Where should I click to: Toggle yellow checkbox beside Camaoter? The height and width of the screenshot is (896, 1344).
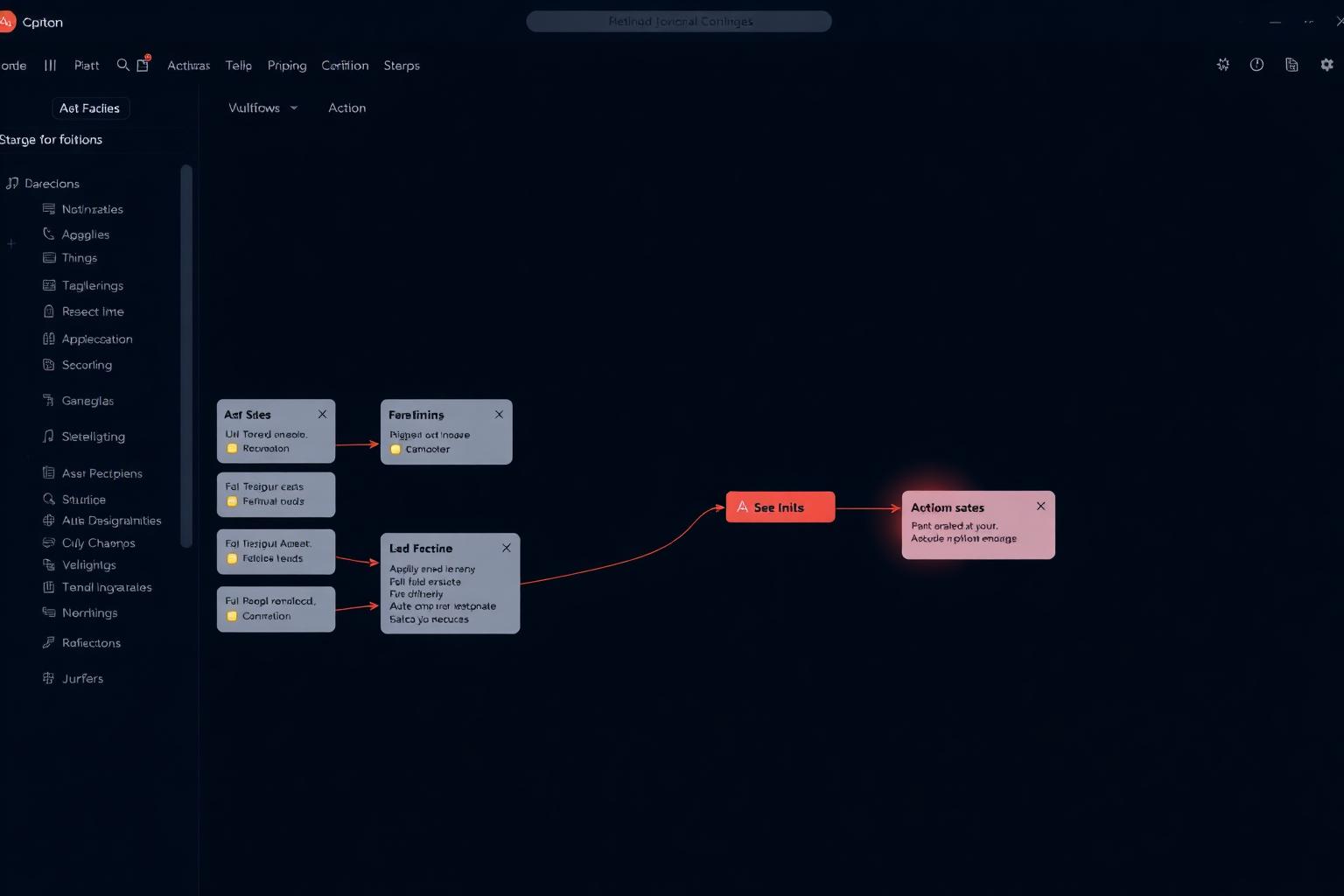[395, 449]
